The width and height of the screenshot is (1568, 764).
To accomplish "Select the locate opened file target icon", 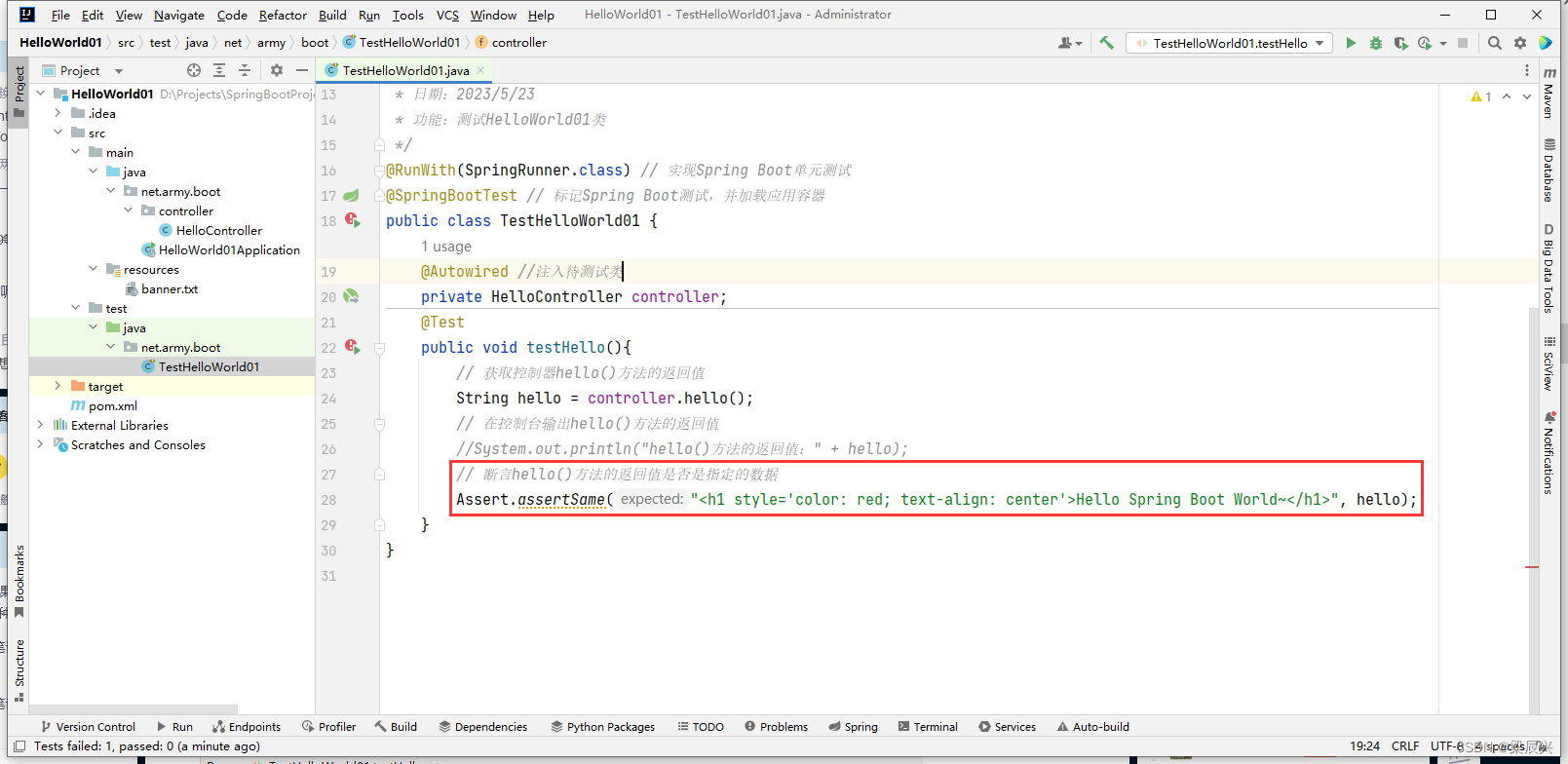I will (194, 70).
